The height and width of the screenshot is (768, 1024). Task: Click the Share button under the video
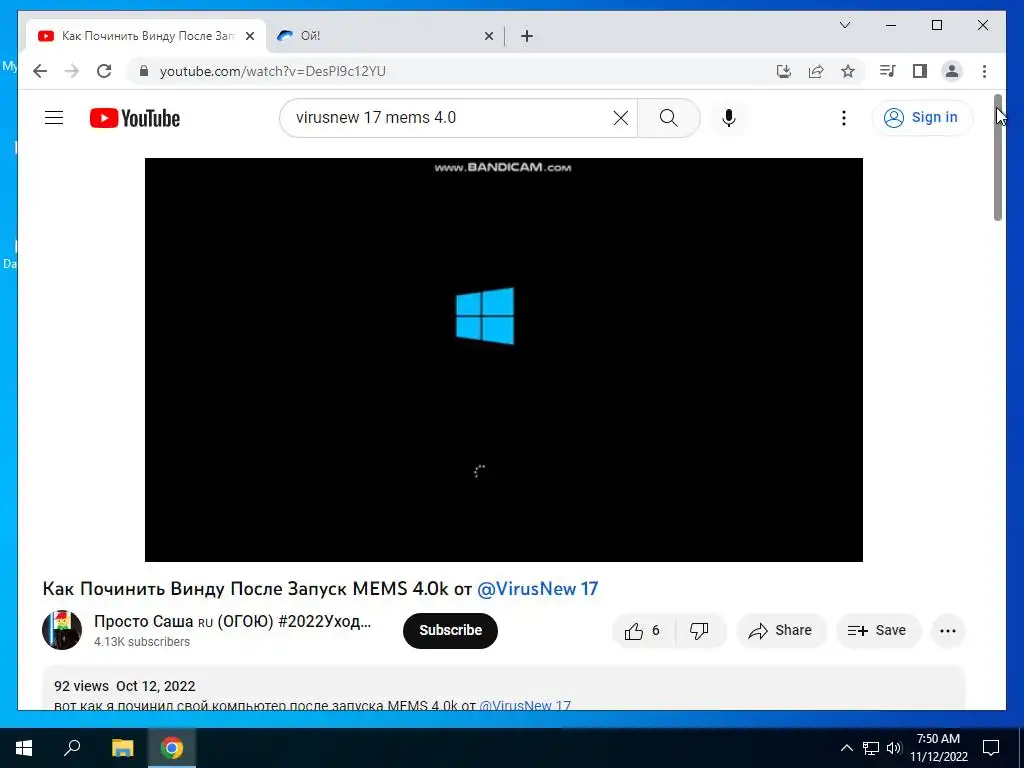[x=780, y=630]
